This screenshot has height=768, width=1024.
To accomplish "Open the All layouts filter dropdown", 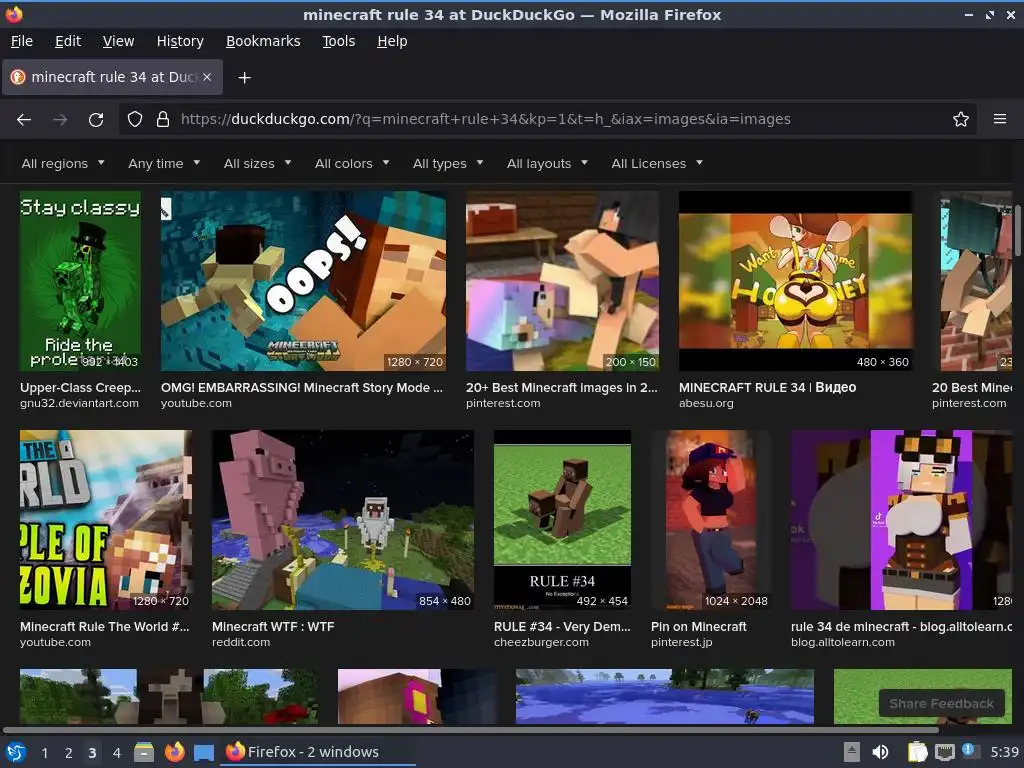I will [x=547, y=163].
